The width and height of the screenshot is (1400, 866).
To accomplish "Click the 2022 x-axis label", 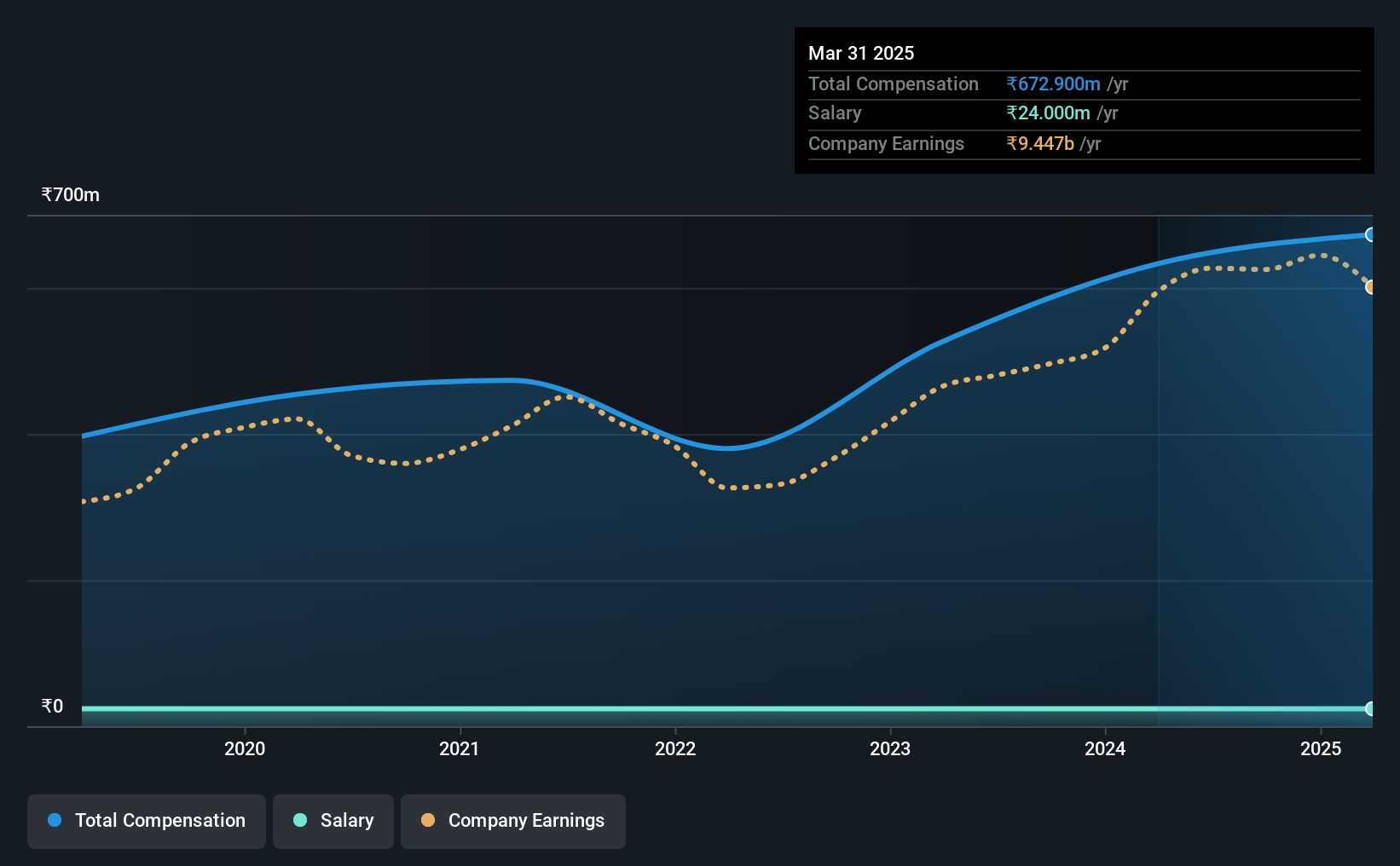I will pos(675,748).
